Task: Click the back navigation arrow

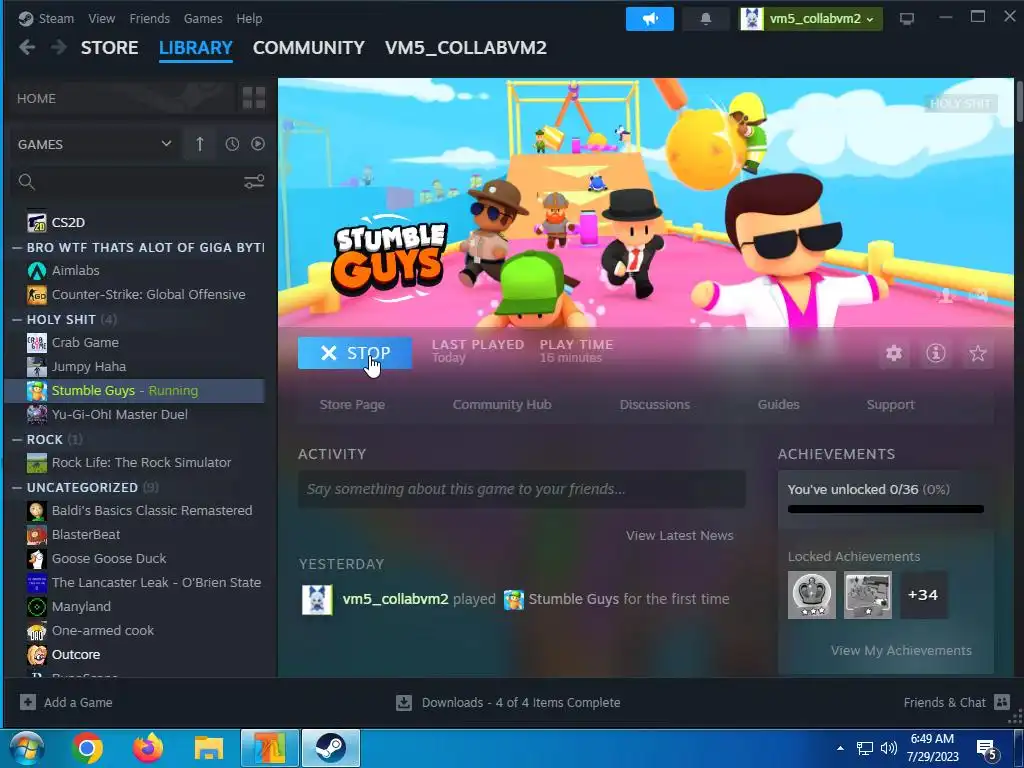Action: tap(27, 47)
